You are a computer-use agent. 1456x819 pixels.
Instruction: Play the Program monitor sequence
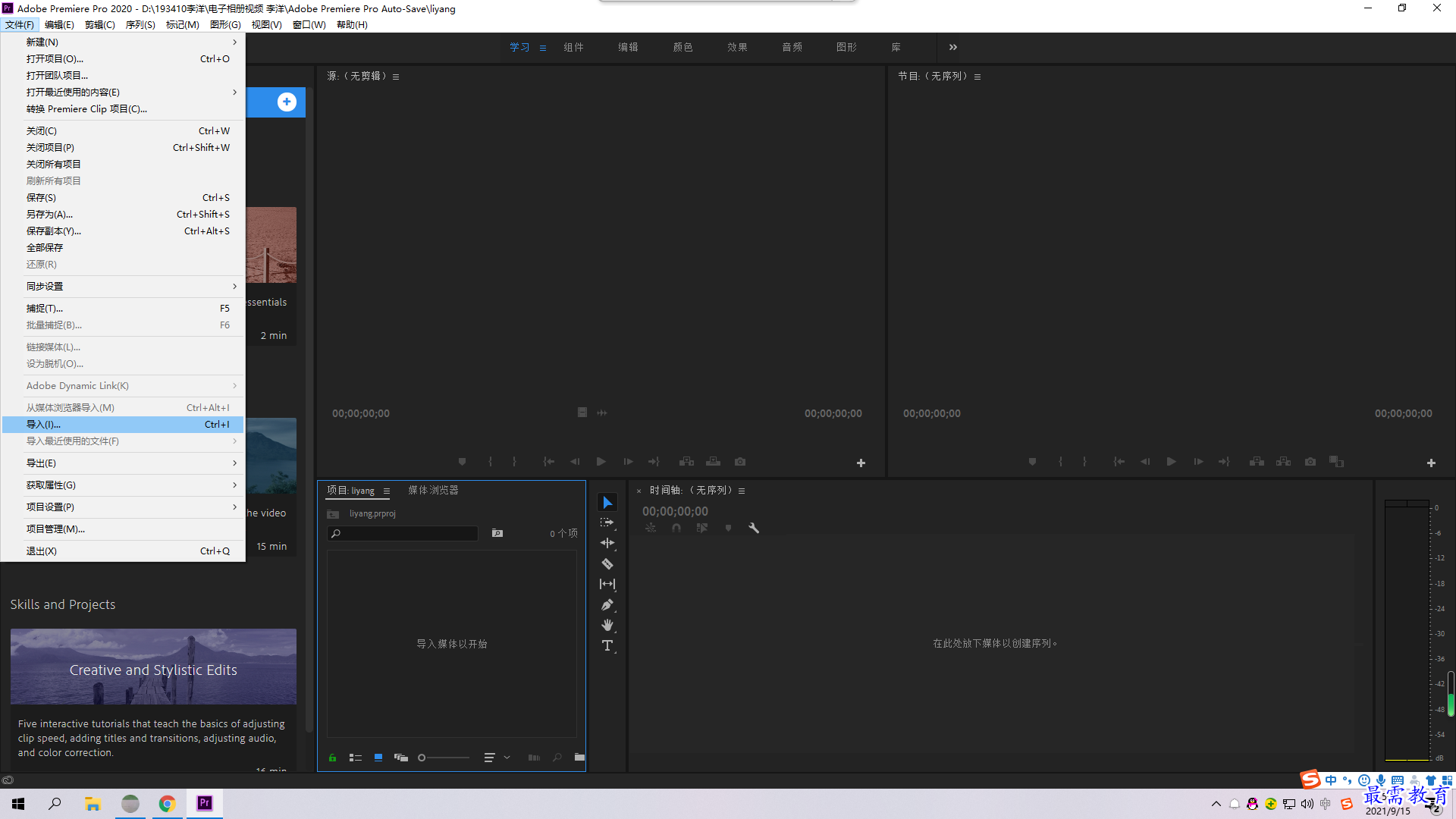[1171, 461]
